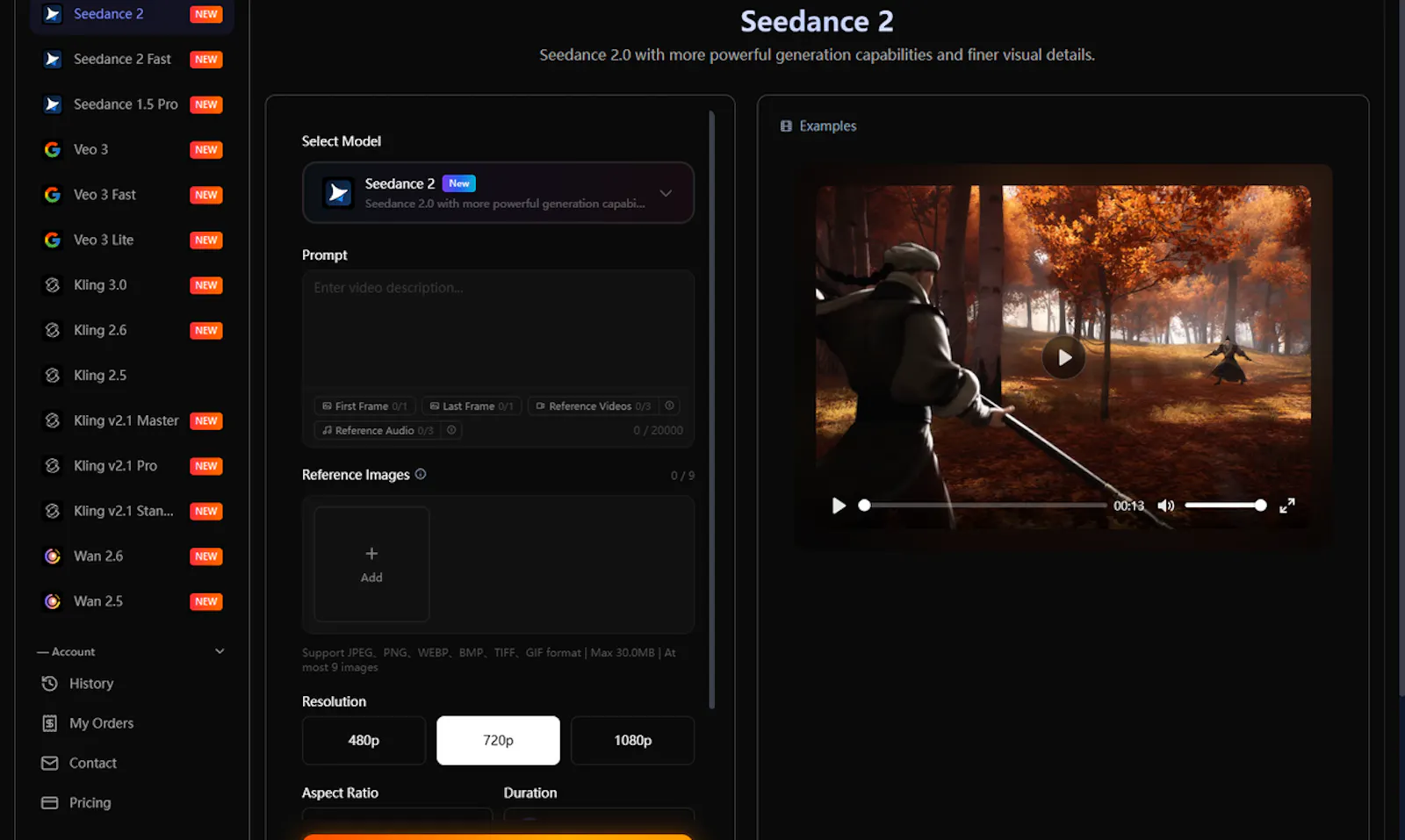
Task: Click the Kling 2.6 swirl icon
Action: pyautogui.click(x=53, y=330)
